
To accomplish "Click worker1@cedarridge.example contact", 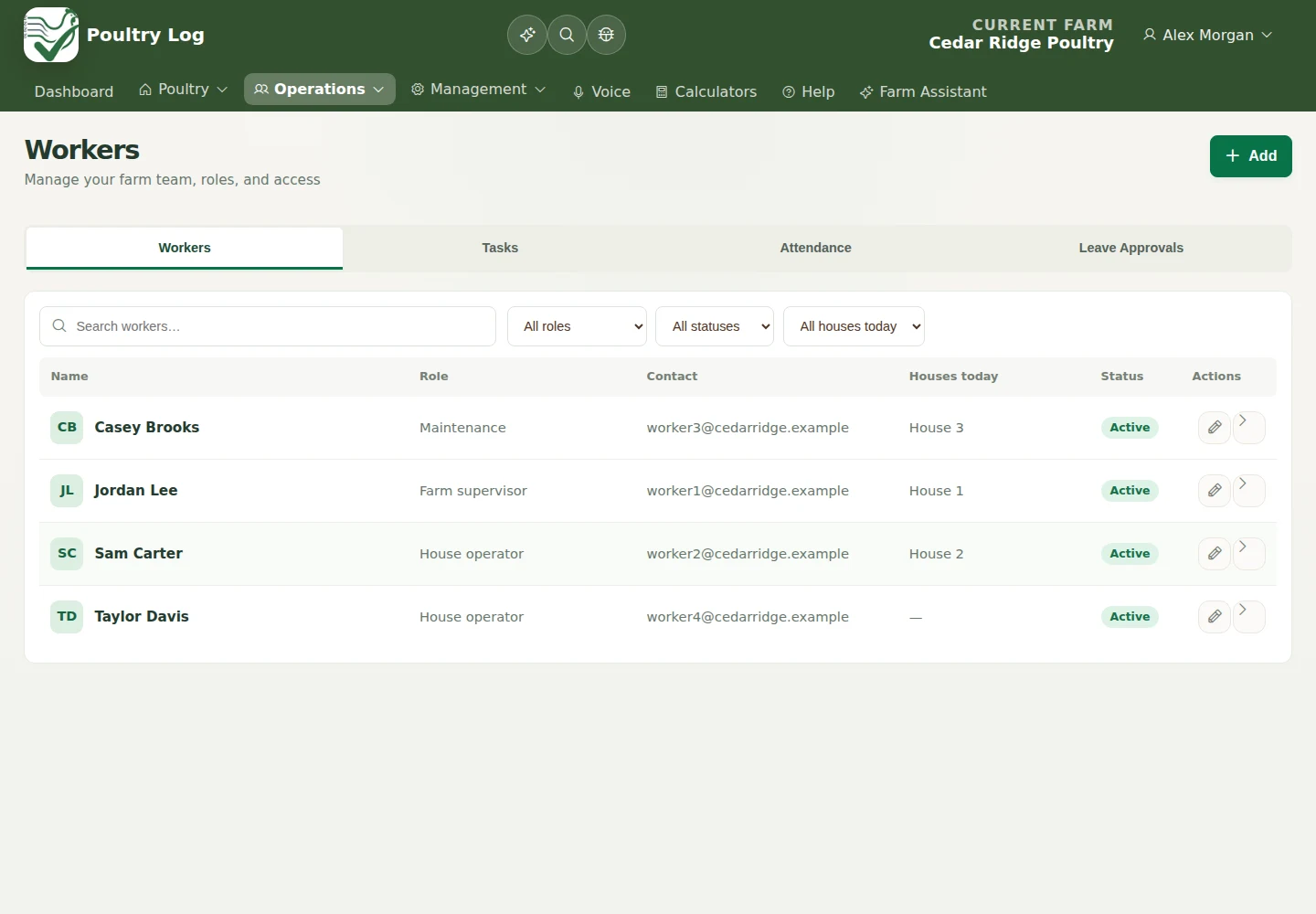I will (748, 491).
